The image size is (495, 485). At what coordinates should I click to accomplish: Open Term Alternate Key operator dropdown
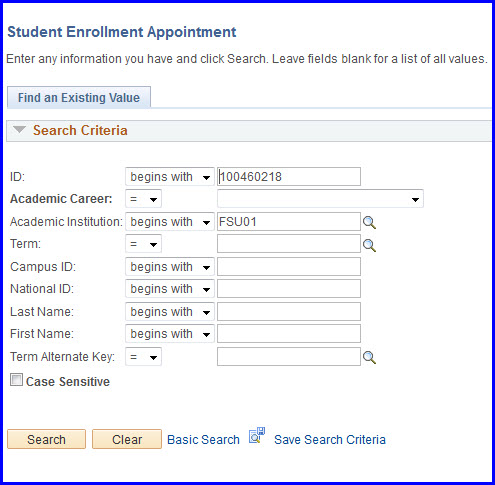pos(143,357)
